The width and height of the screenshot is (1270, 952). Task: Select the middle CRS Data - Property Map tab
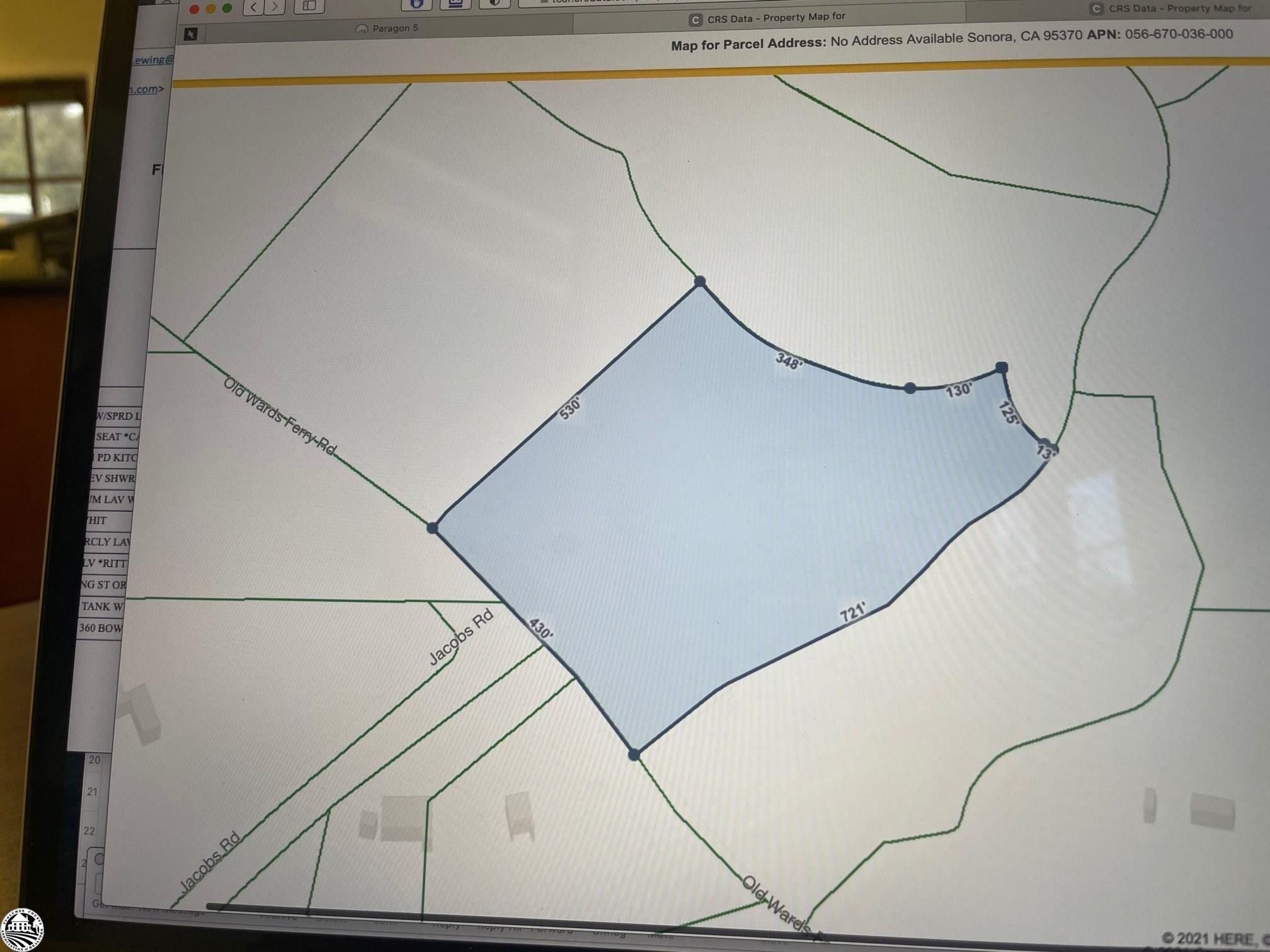coord(767,18)
